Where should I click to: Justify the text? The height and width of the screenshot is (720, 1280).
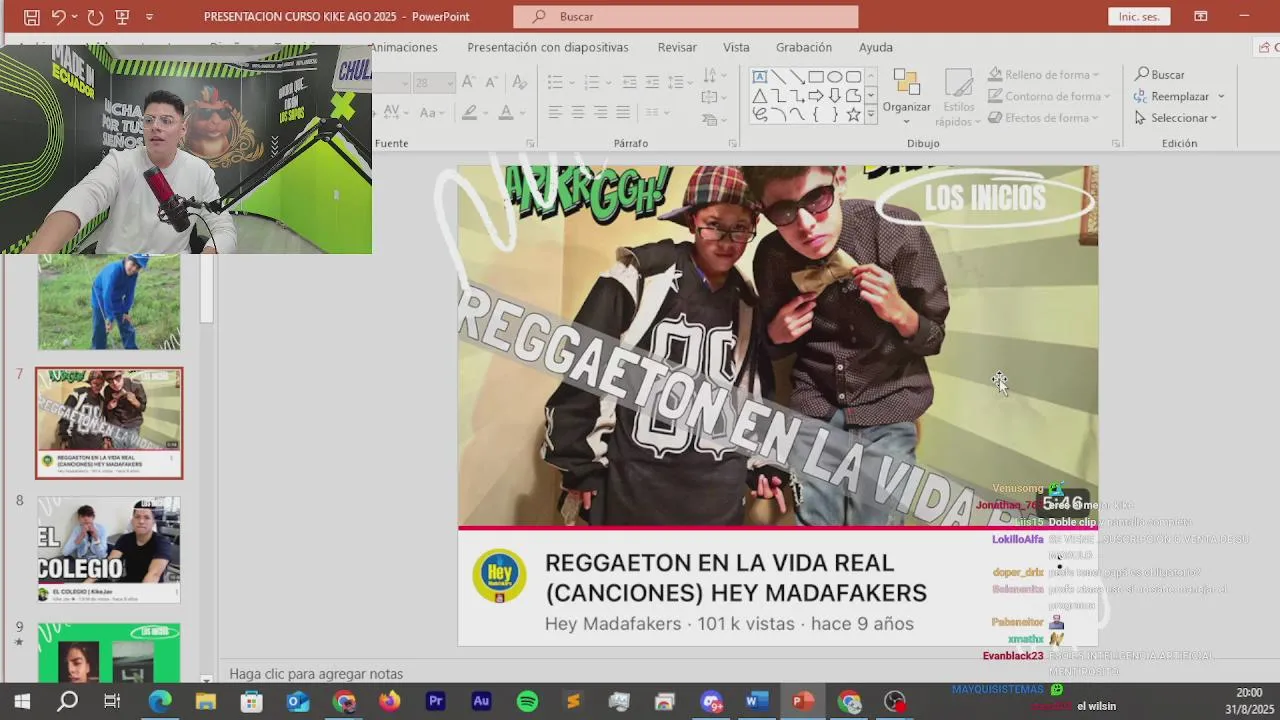pyautogui.click(x=623, y=112)
